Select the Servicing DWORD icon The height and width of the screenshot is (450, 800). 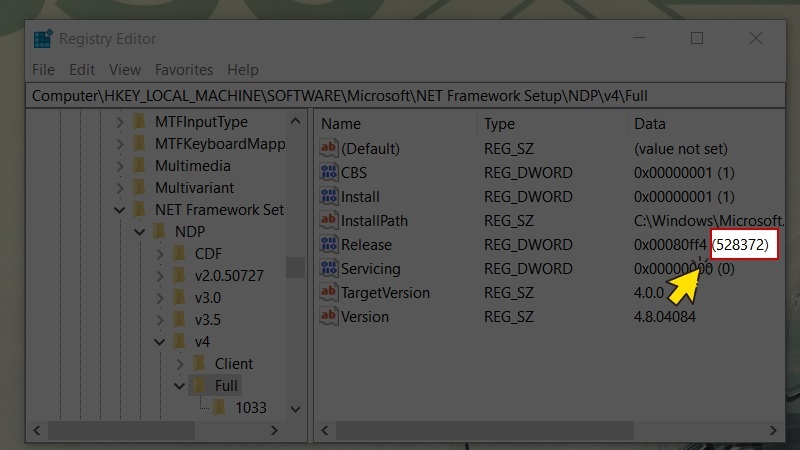click(x=329, y=269)
